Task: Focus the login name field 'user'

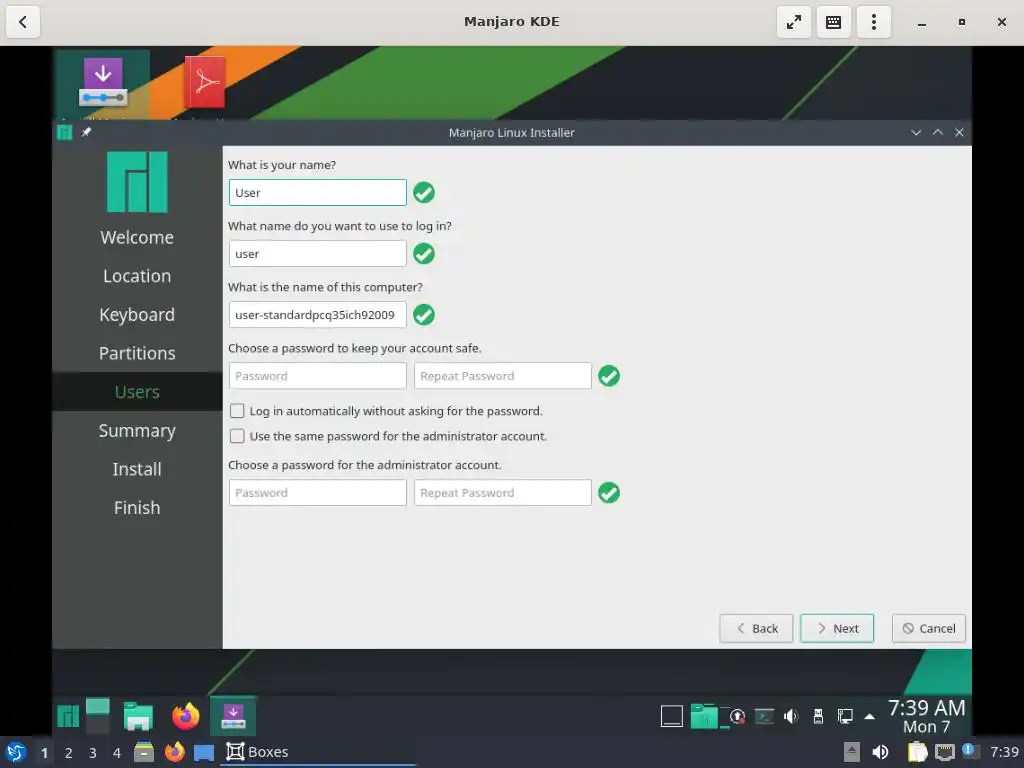Action: (317, 253)
